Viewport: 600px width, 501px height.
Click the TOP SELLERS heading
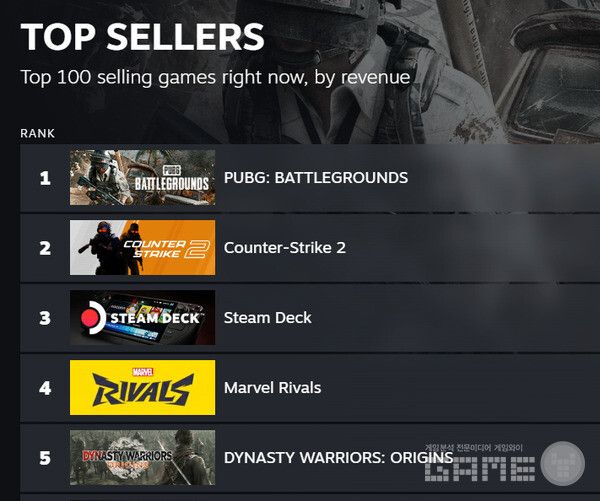point(142,36)
